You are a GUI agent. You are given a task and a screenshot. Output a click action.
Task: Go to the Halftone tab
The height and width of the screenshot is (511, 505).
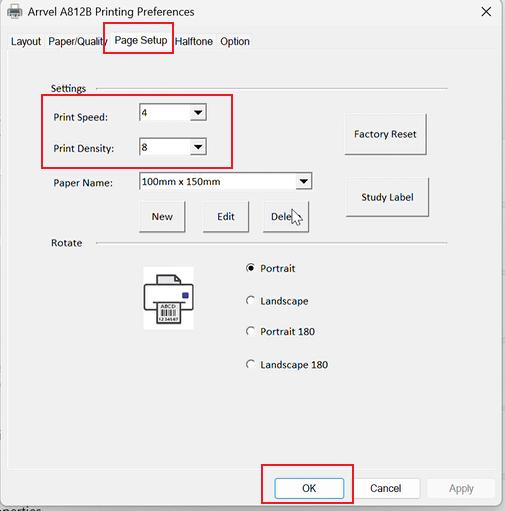pyautogui.click(x=194, y=41)
